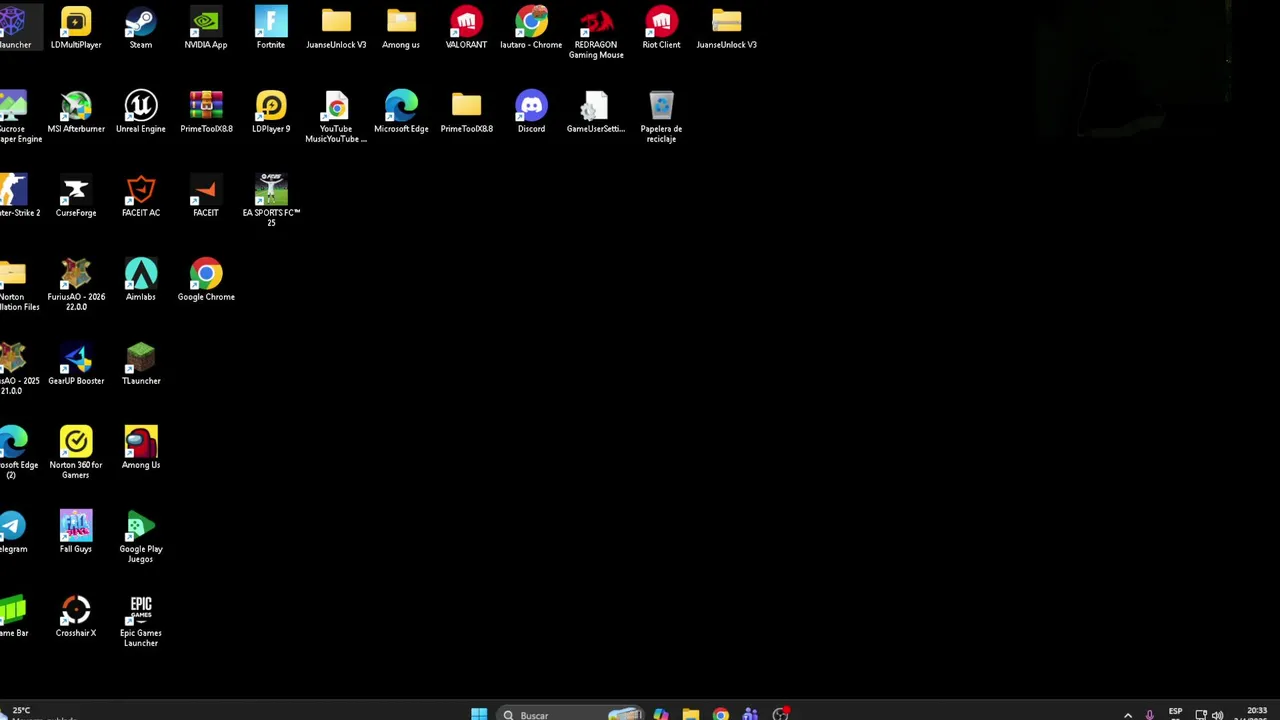The image size is (1280, 720).
Task: Open REDRAGON Gaming Mouse software icon
Action: (x=596, y=32)
